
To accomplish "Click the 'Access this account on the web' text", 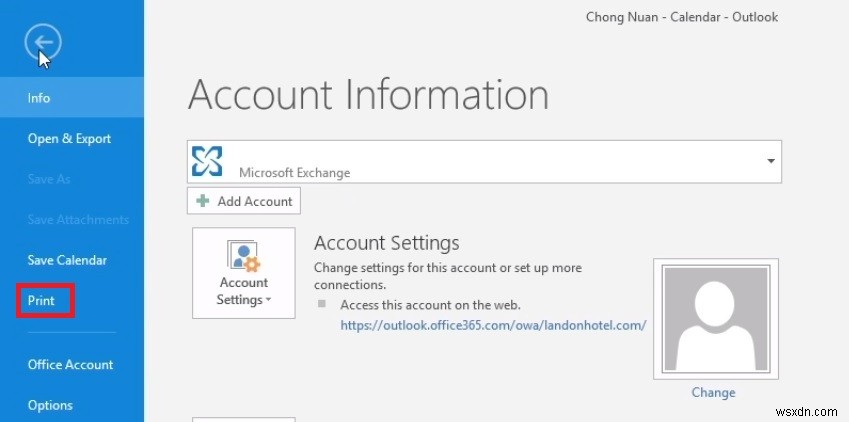I will click(430, 305).
